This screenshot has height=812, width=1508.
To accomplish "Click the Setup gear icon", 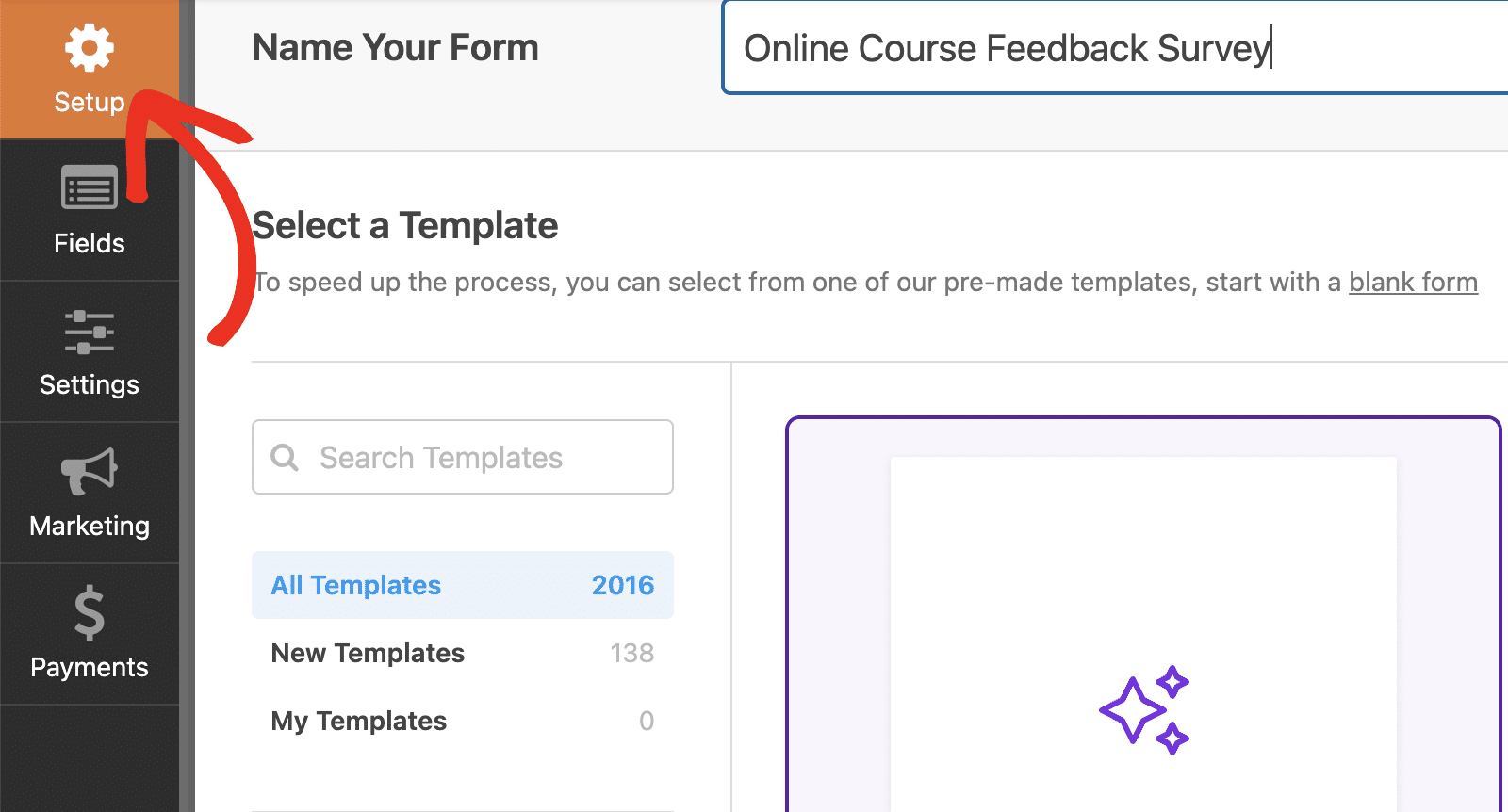I will [90, 48].
